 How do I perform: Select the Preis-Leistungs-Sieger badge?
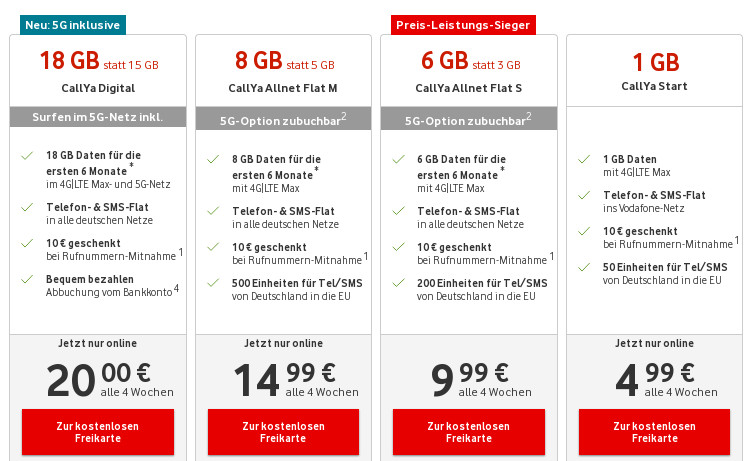click(463, 24)
